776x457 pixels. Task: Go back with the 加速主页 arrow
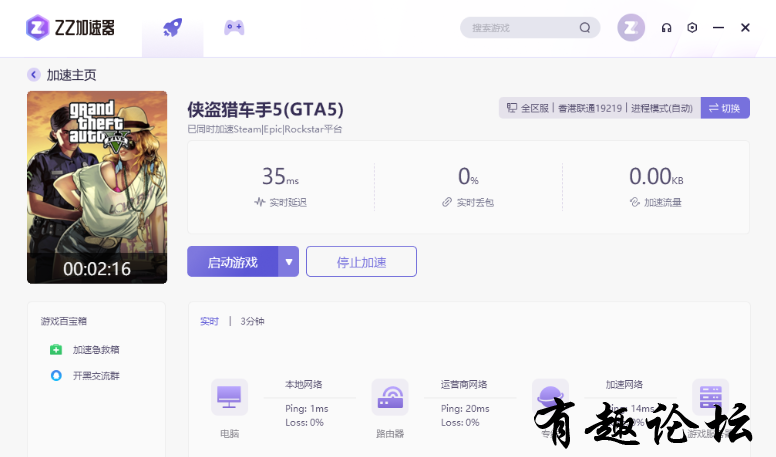click(34, 75)
